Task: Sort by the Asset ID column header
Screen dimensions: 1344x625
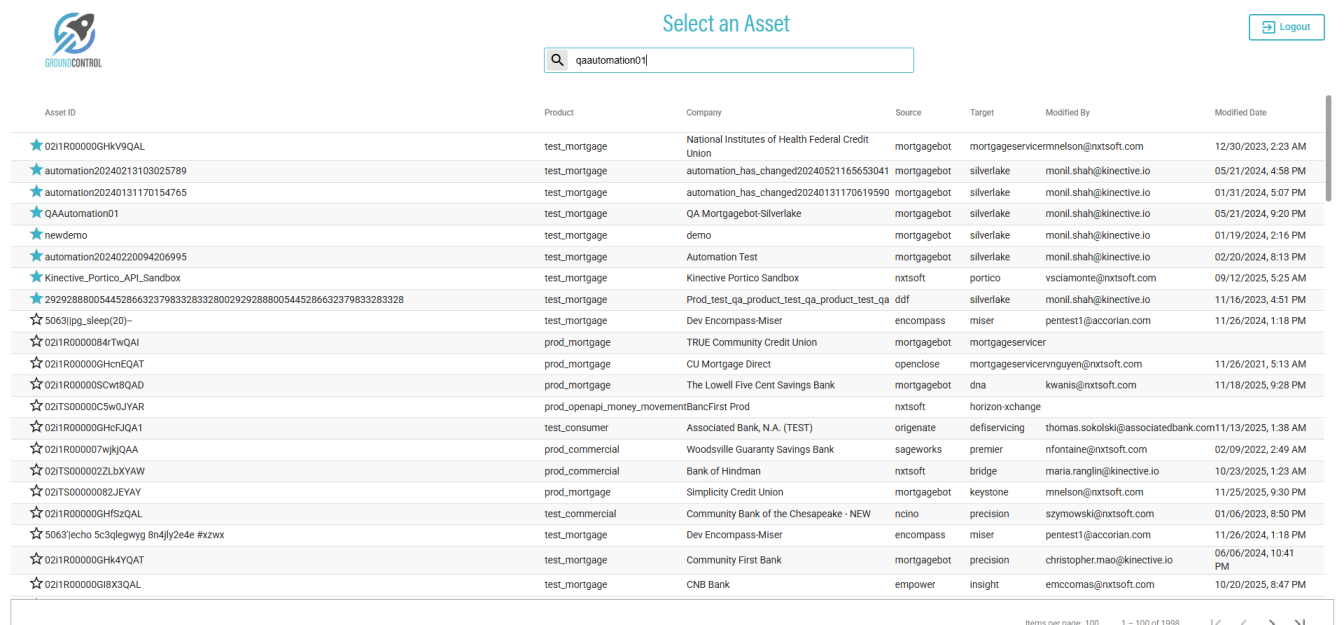Action: tap(60, 113)
